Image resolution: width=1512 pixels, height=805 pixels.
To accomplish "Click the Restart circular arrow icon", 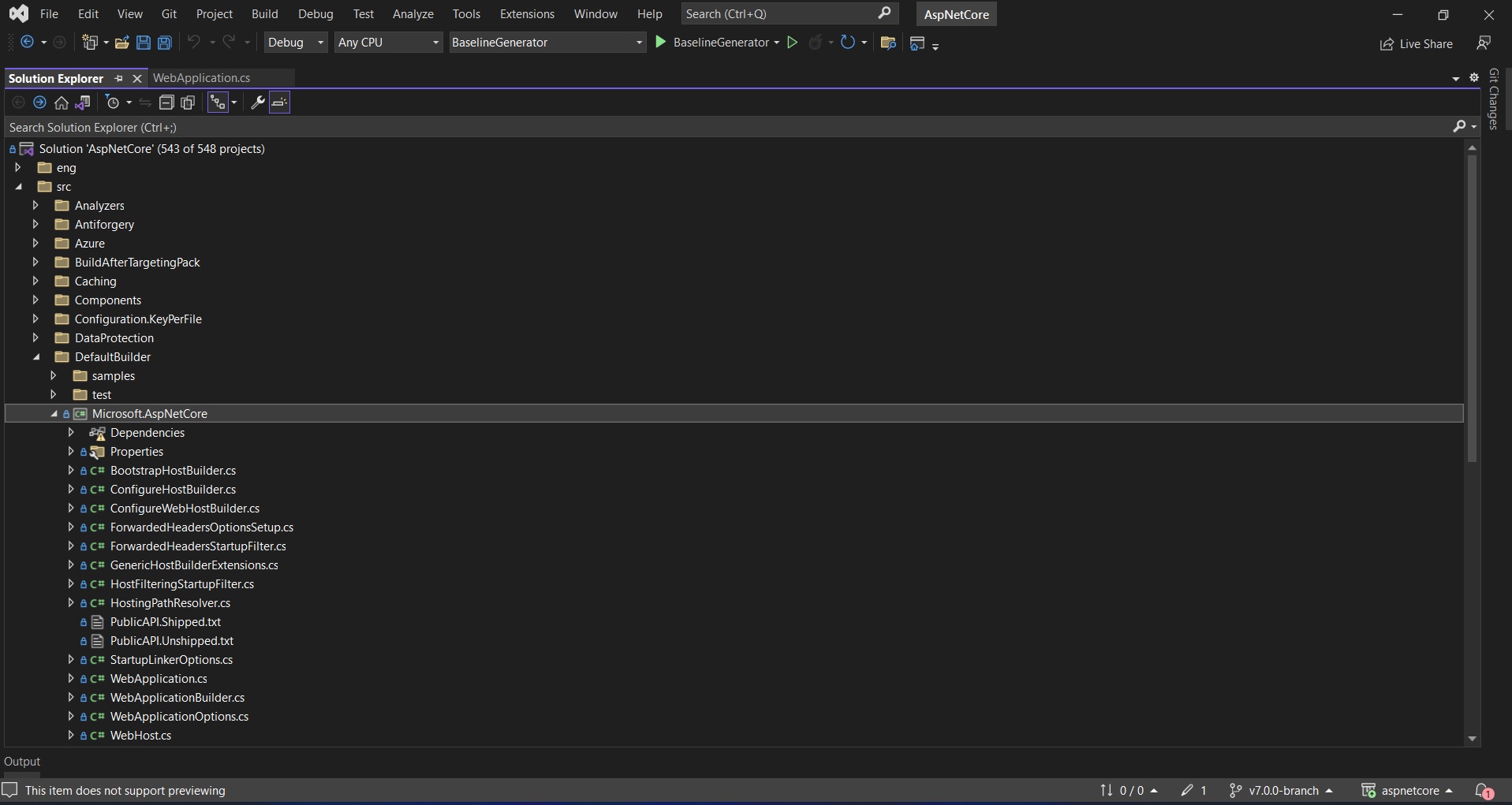I will click(x=847, y=43).
